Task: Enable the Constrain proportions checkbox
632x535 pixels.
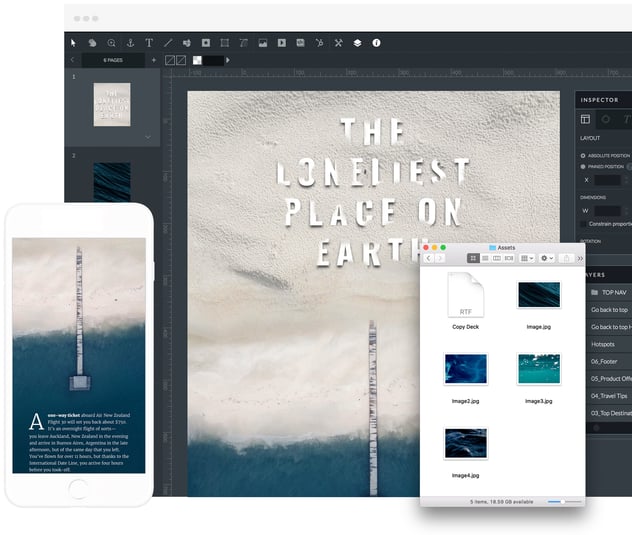Action: click(584, 224)
